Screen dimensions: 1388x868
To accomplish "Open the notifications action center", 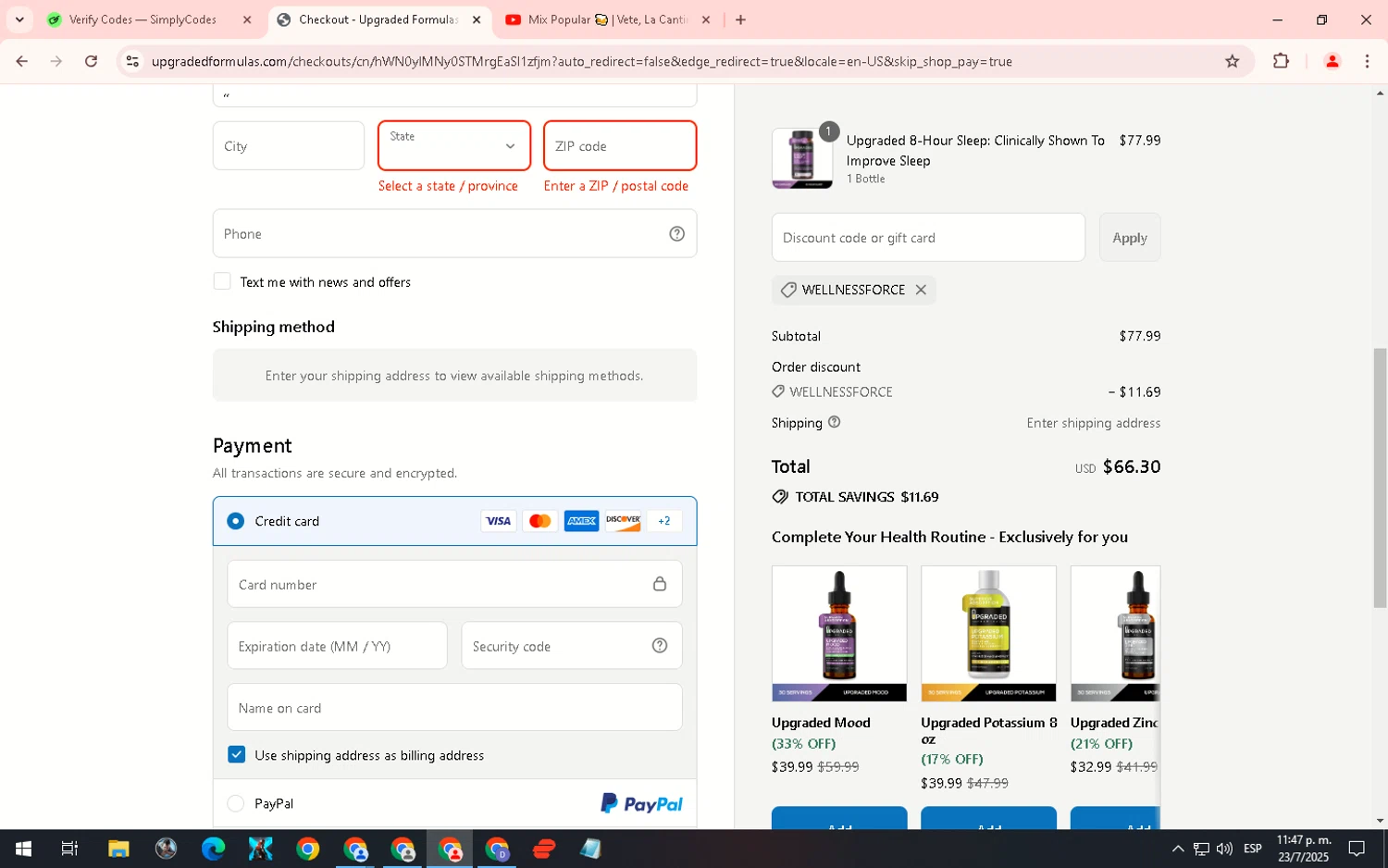I will [x=1357, y=849].
